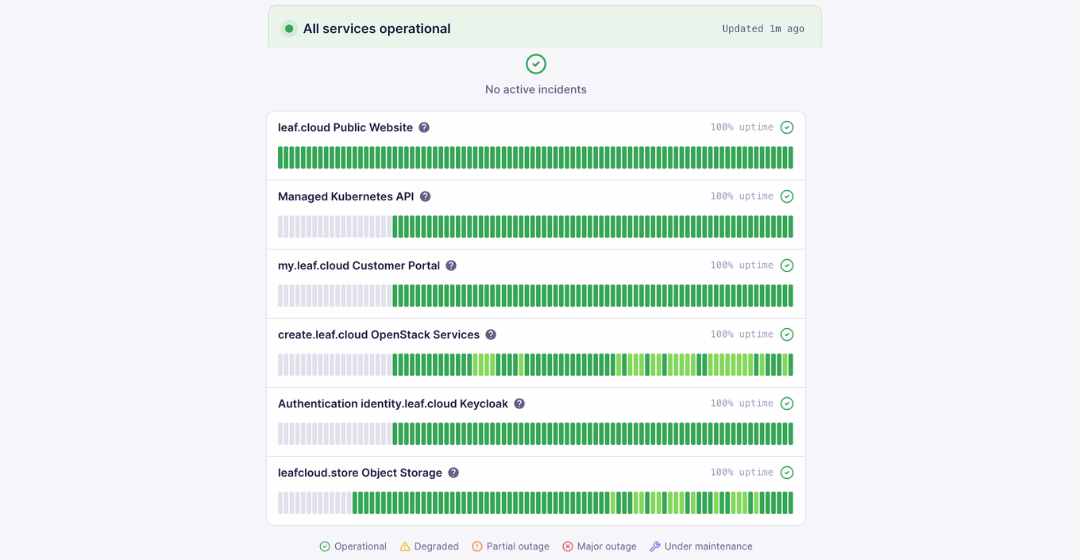Screen dimensions: 1080x560
Task: Click operational checkmark in Managed Kubernetes API row
Action: [x=787, y=196]
